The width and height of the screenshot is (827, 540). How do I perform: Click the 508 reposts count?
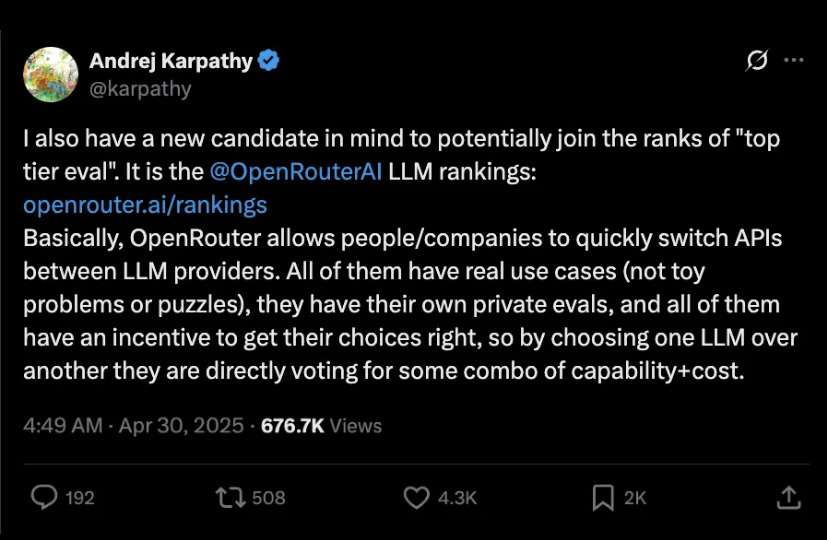(269, 497)
